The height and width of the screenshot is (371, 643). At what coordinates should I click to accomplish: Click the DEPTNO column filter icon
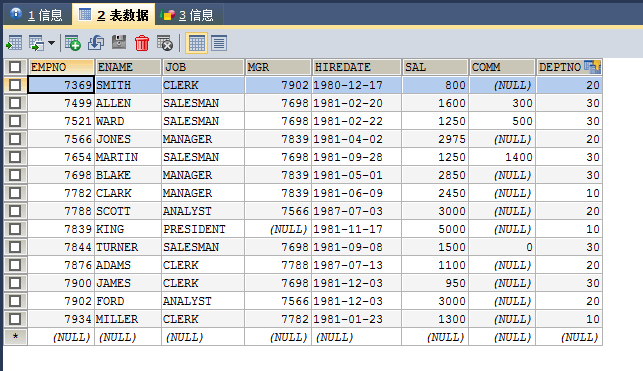point(592,66)
